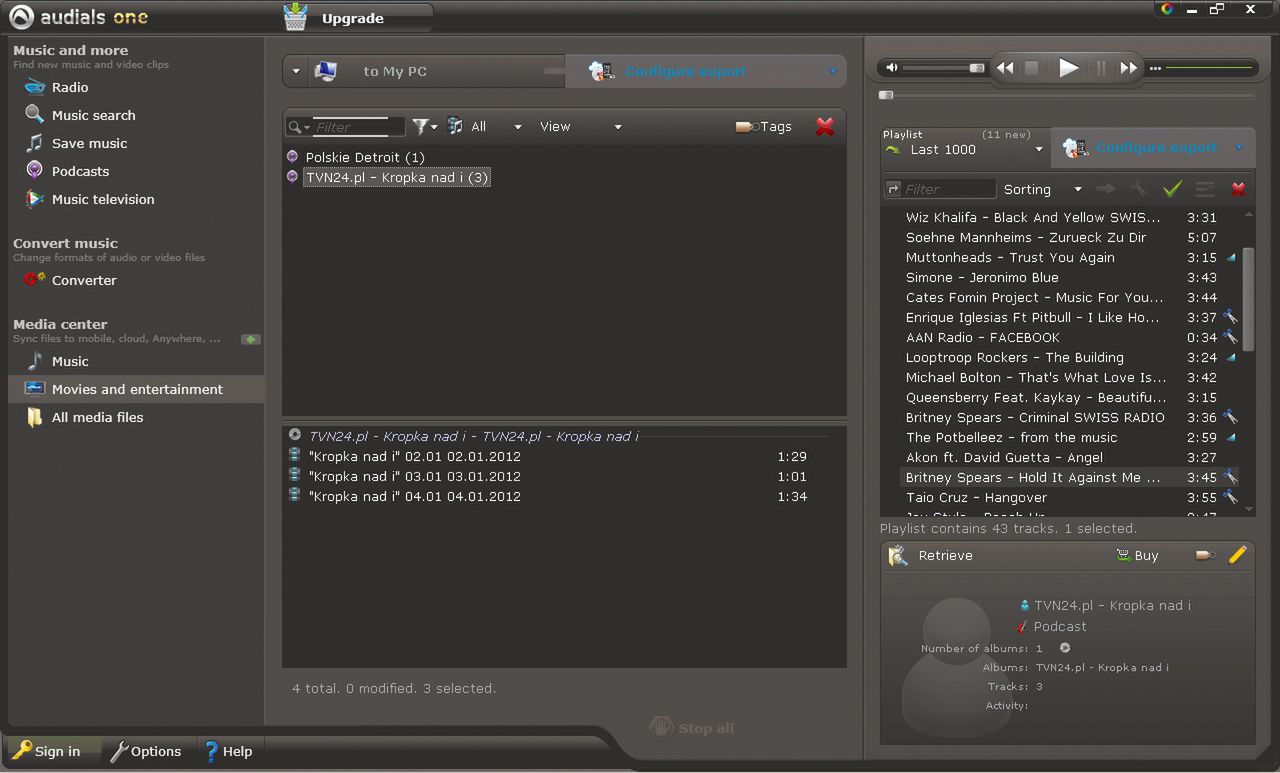The width and height of the screenshot is (1280, 773).
Task: Click Sign in at bottom left
Action: pos(54,751)
